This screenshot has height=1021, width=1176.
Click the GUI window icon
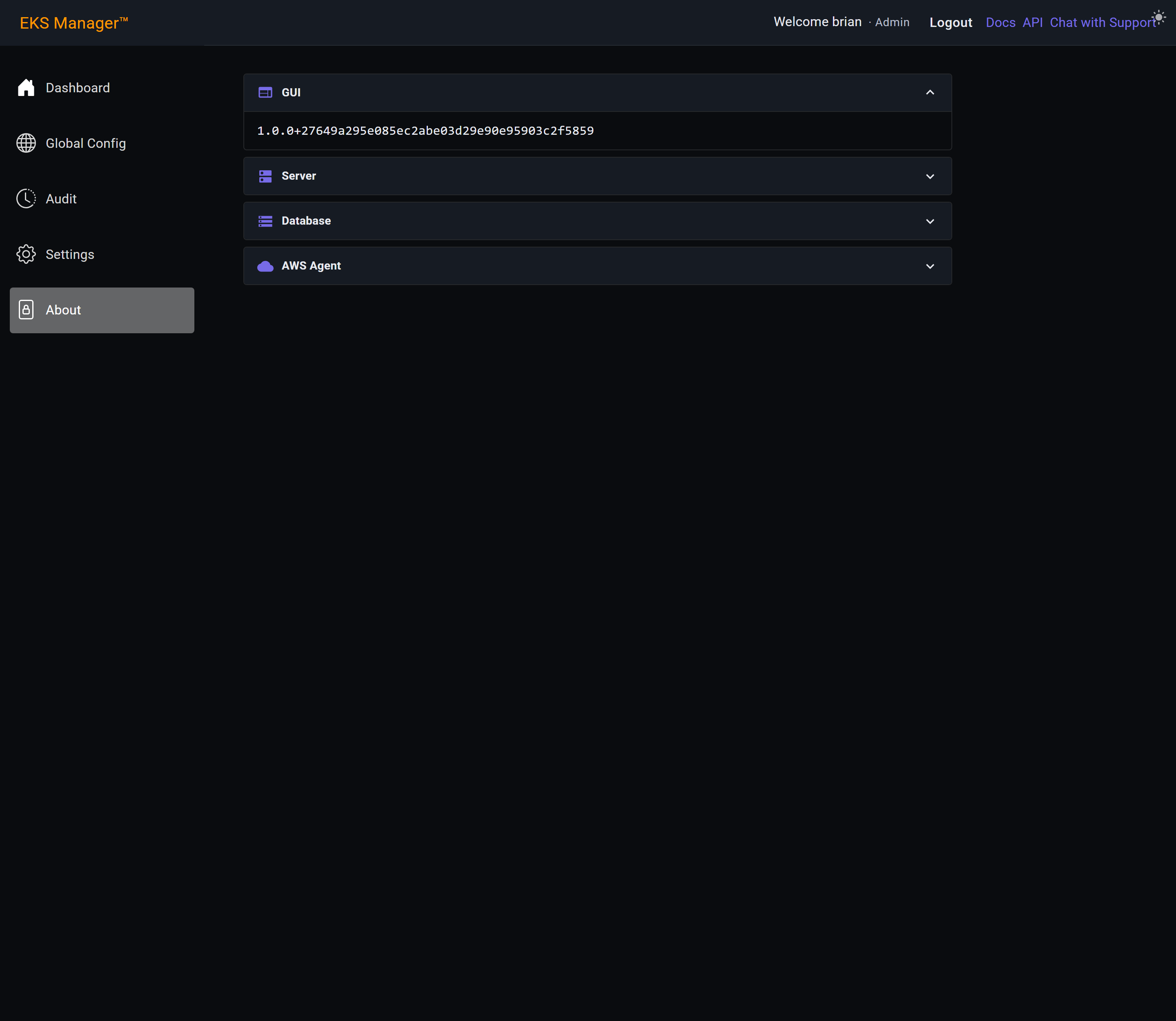[265, 92]
